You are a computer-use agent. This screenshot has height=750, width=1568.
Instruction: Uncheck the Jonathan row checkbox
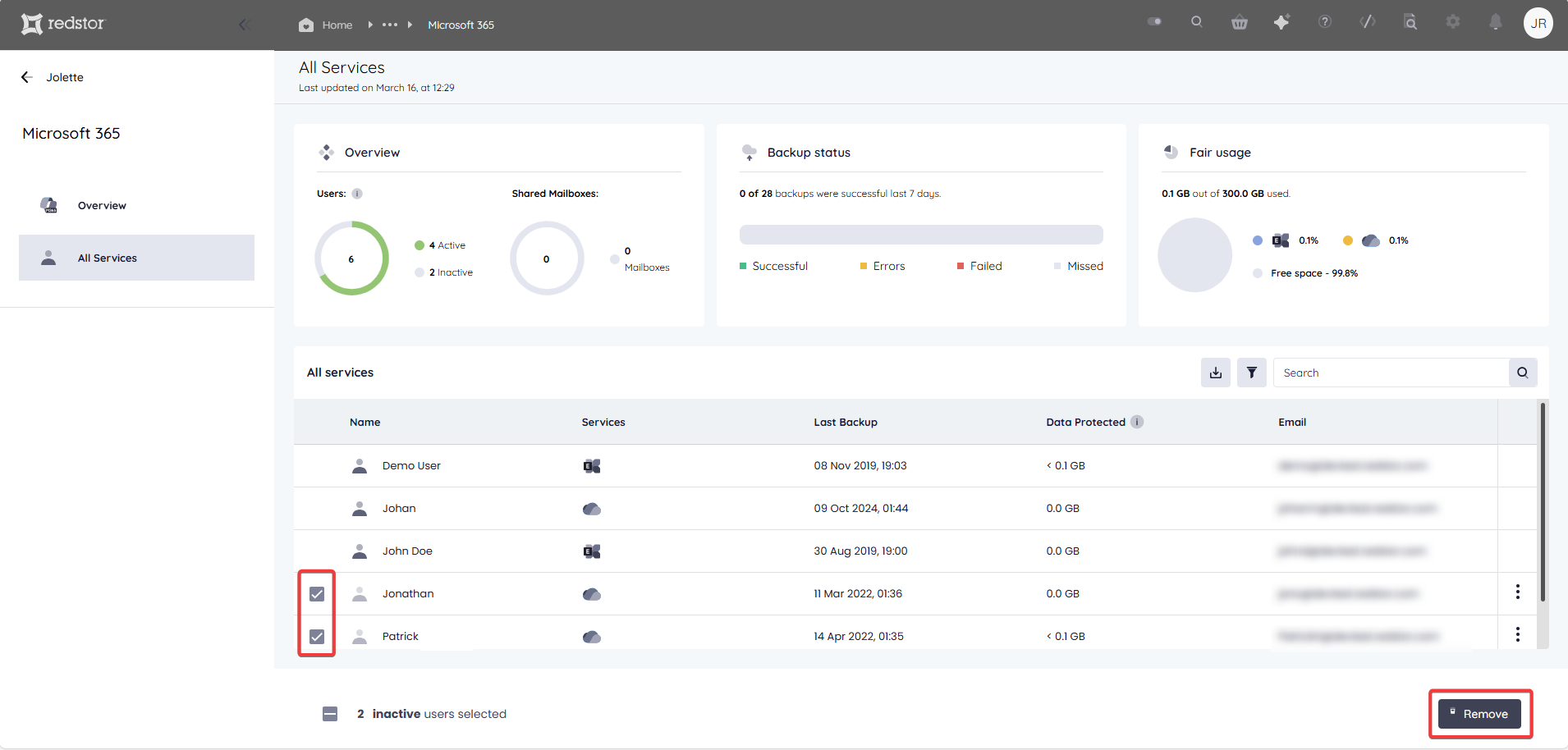click(317, 594)
